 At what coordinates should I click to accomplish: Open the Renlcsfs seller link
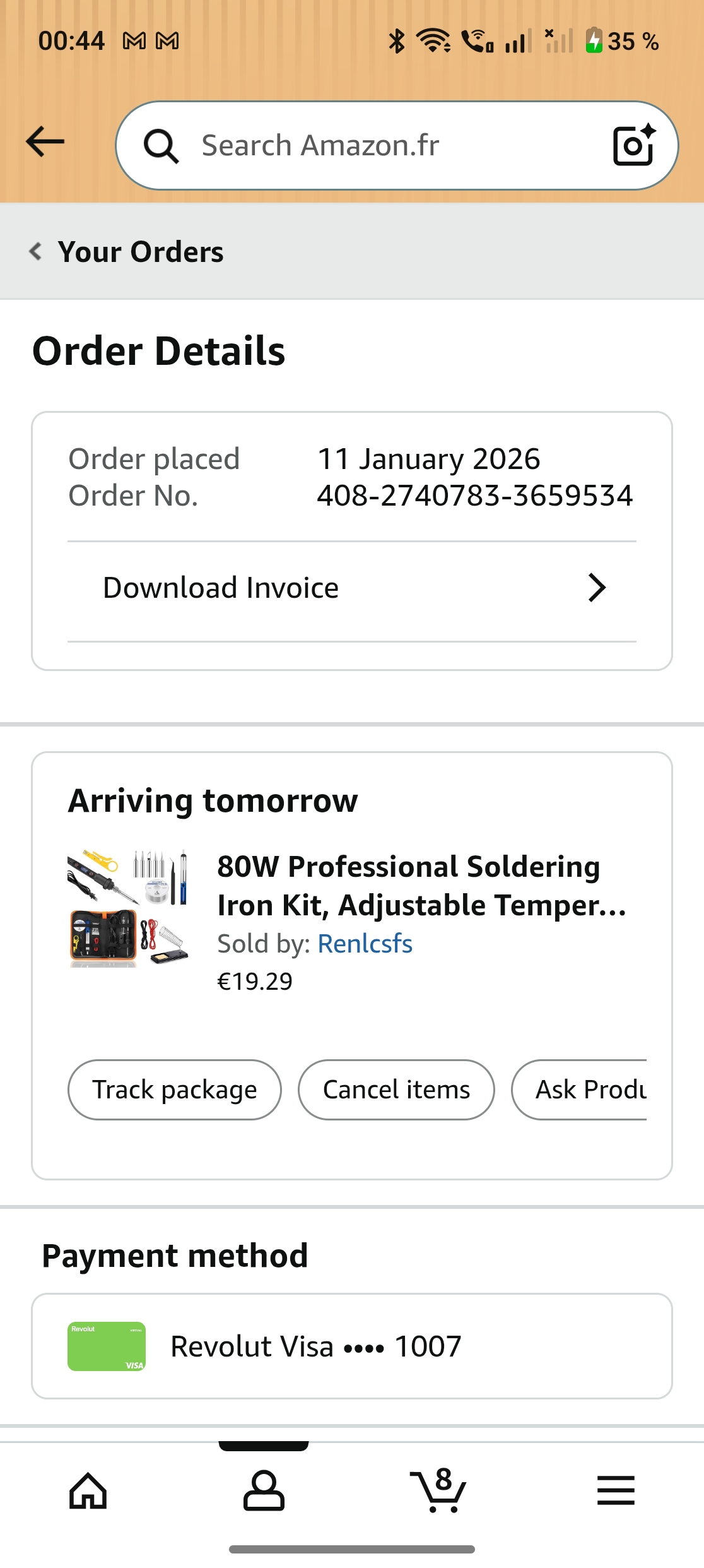365,944
